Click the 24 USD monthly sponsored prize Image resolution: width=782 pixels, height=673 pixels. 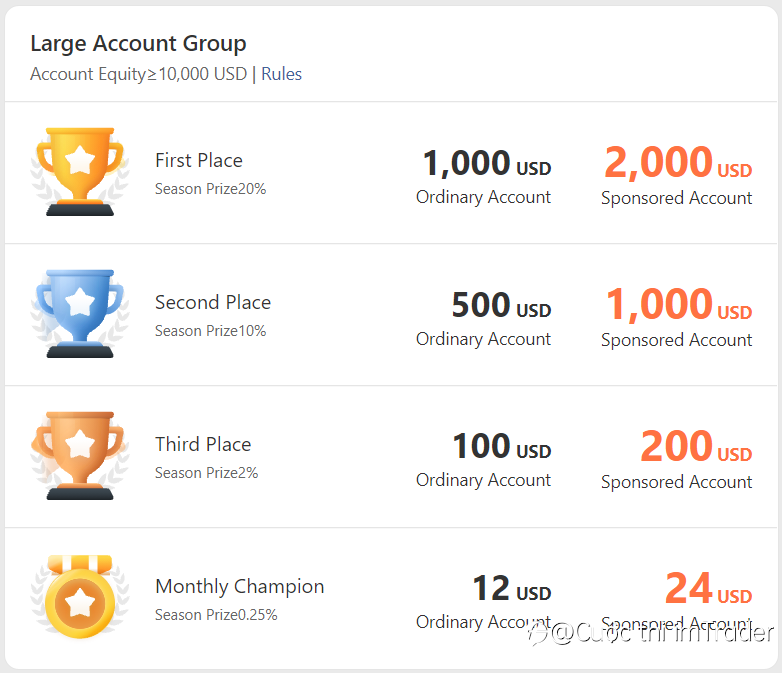tap(709, 588)
